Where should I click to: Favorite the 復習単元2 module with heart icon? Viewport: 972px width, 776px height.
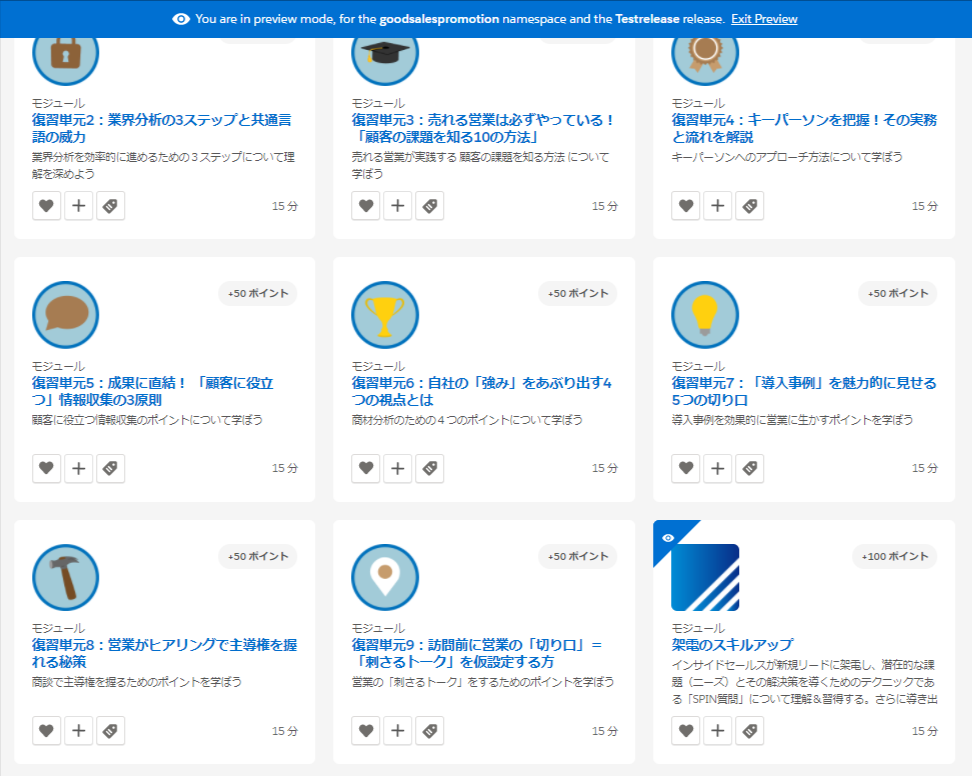click(46, 206)
